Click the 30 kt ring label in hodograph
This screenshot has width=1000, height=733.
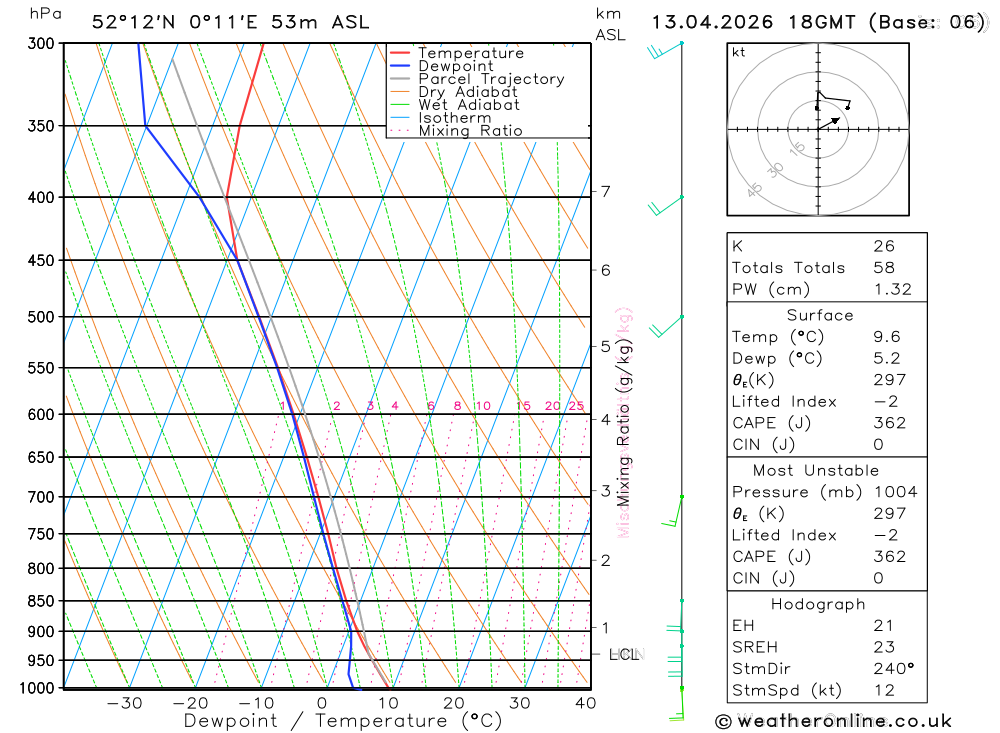point(775,170)
